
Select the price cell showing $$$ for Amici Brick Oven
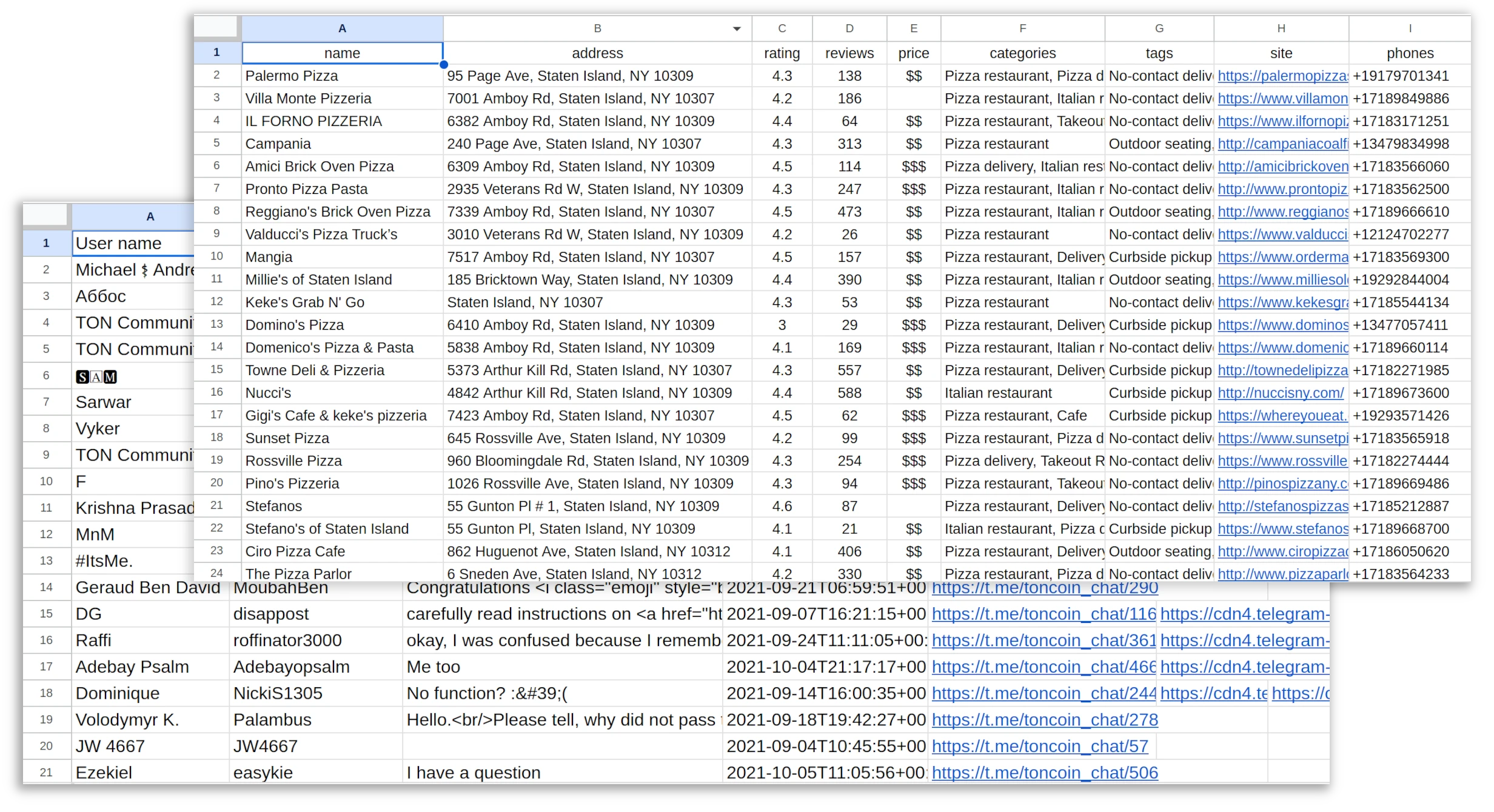click(914, 166)
